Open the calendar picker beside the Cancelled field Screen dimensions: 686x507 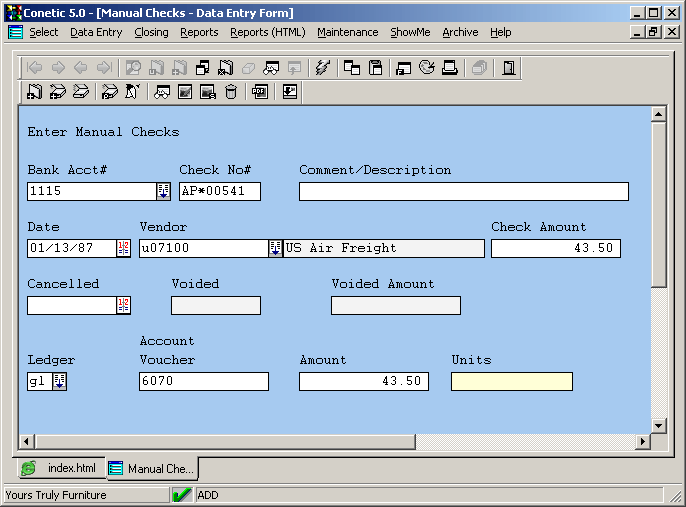pyautogui.click(x=124, y=305)
